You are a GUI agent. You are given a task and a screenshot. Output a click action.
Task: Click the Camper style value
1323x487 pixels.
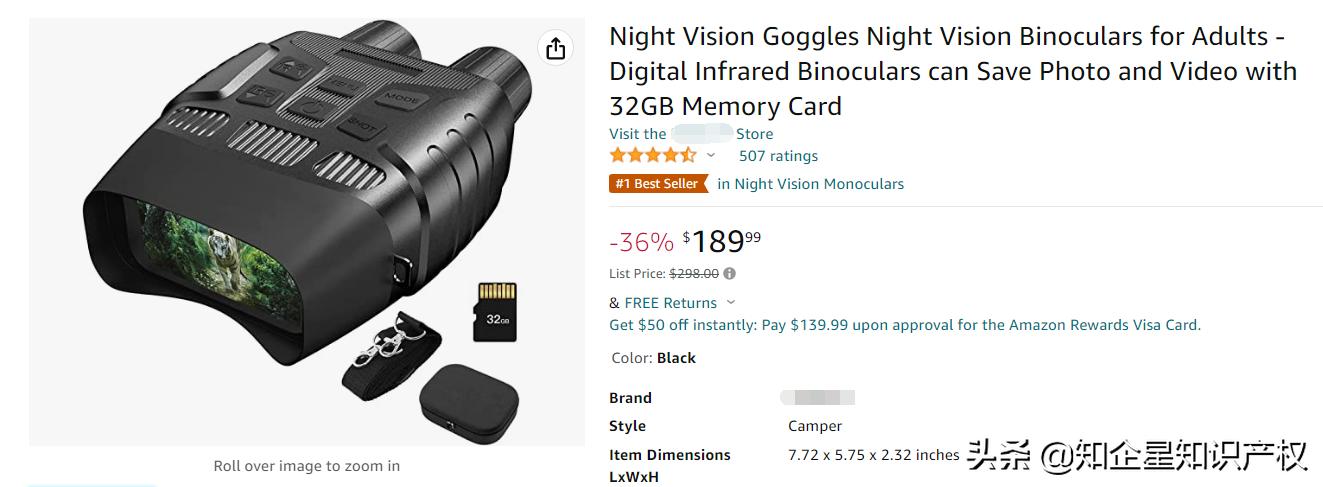tap(815, 426)
